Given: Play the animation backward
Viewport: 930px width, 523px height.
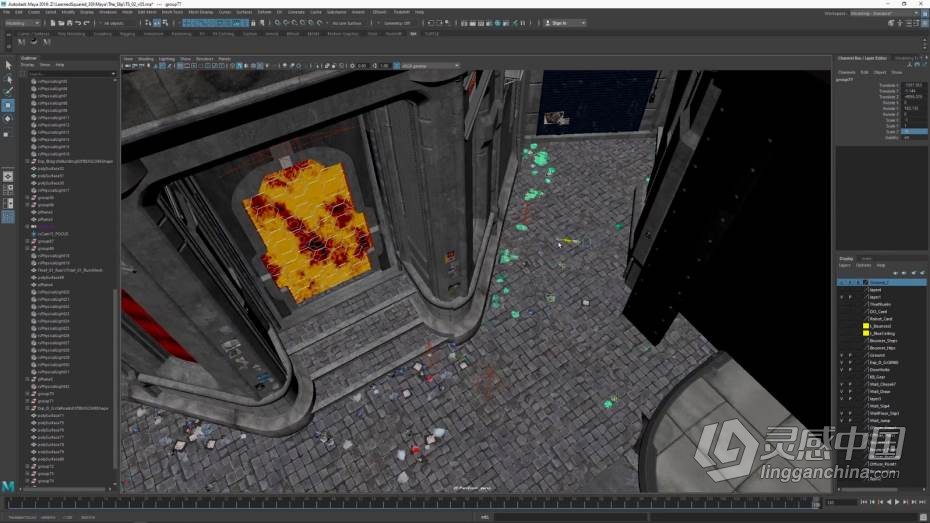Looking at the screenshot, I should pos(888,502).
